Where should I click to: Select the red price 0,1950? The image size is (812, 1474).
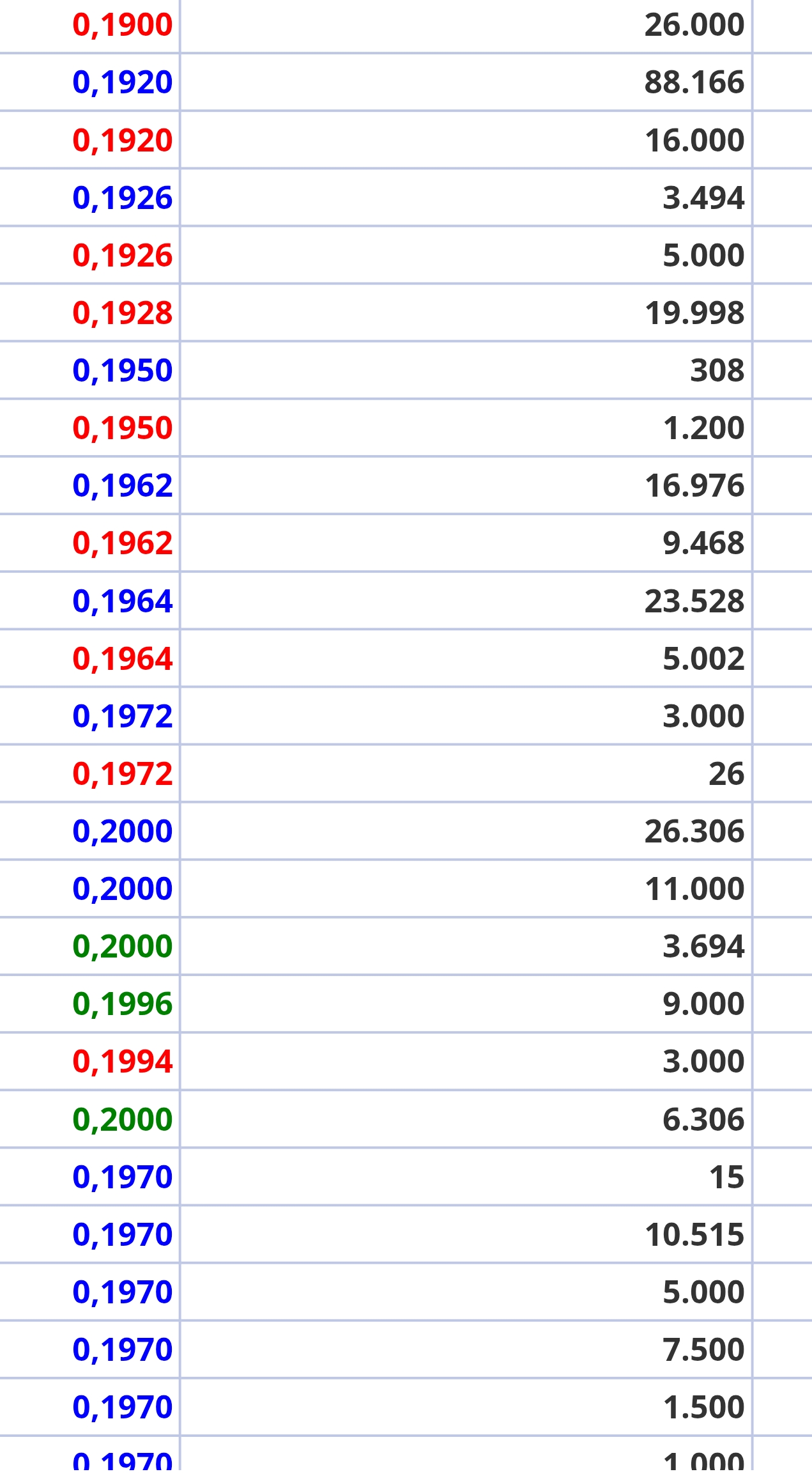[x=123, y=428]
